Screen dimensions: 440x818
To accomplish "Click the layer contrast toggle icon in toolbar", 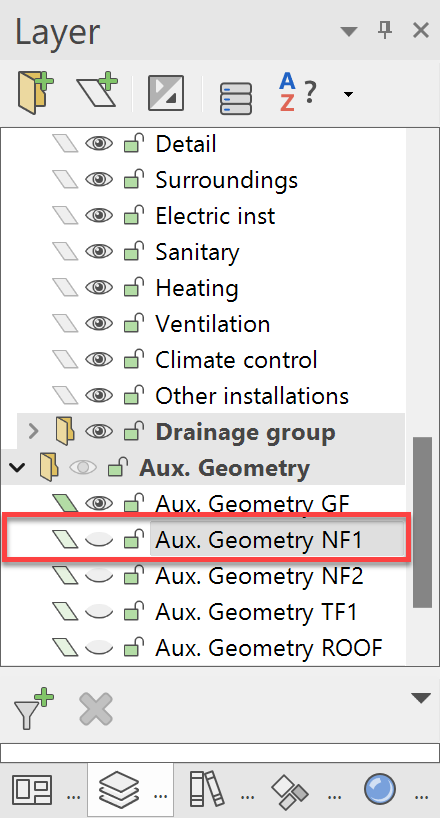I will tap(166, 93).
